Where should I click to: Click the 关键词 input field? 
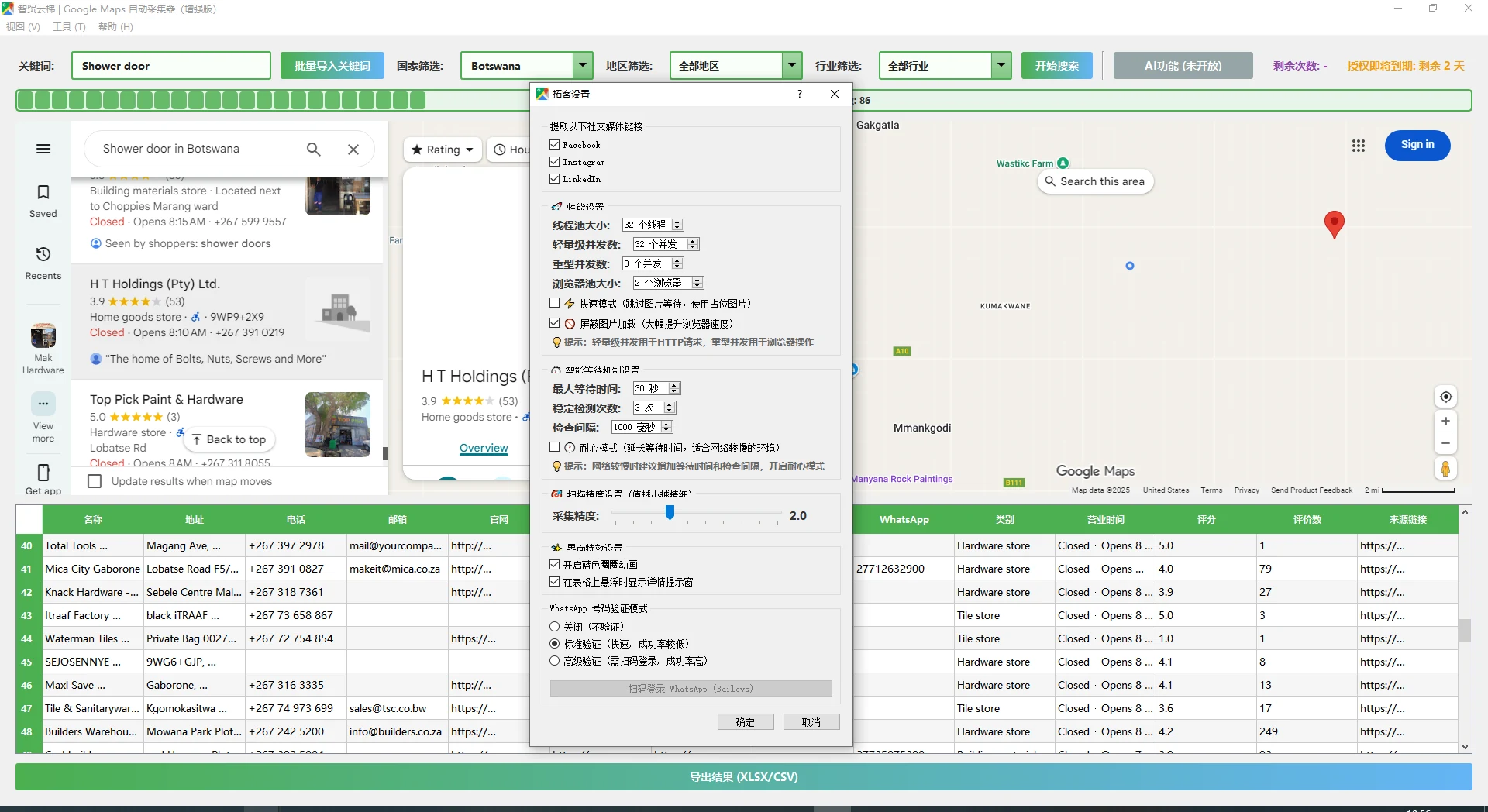pos(171,66)
